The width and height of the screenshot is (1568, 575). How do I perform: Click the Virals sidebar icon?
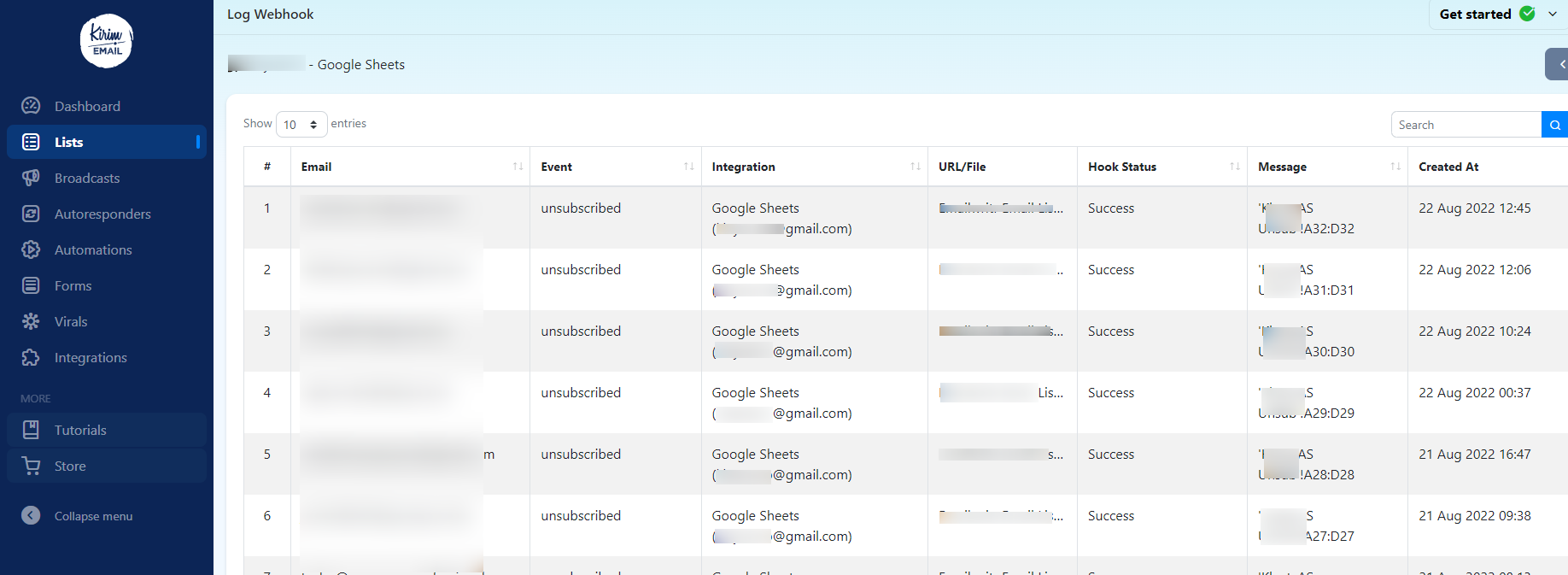pyautogui.click(x=31, y=321)
